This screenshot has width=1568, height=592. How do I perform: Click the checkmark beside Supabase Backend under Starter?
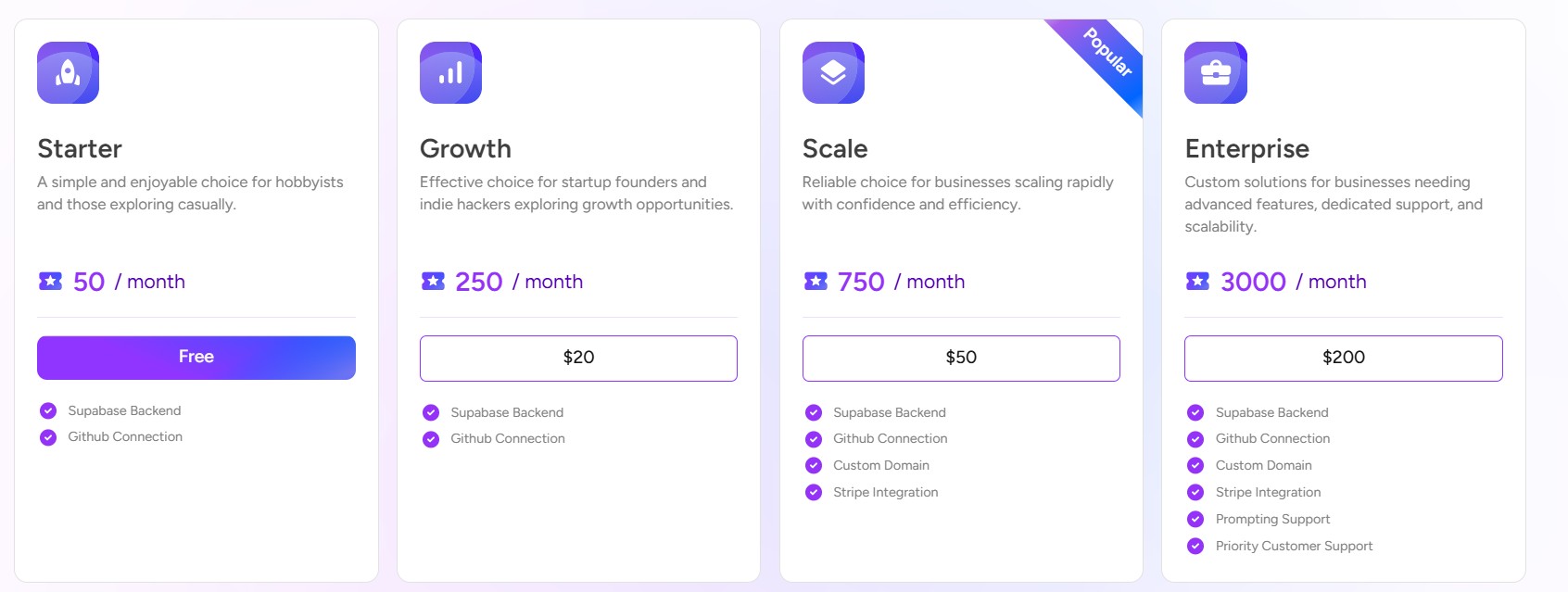tap(47, 410)
